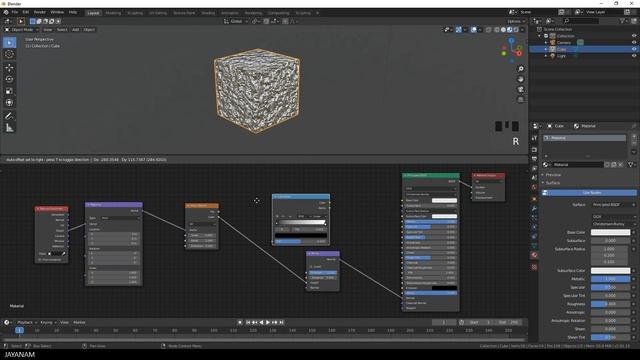Click the Roughness slider in properties

[611, 304]
